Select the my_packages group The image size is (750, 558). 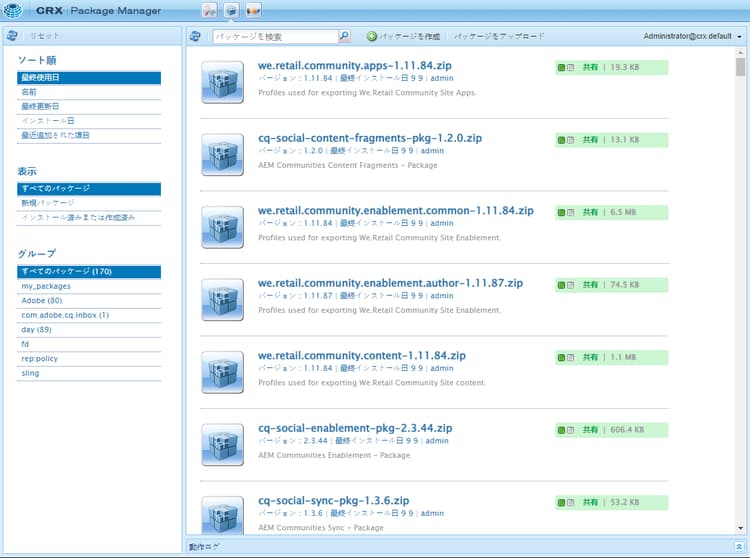pyautogui.click(x=88, y=286)
